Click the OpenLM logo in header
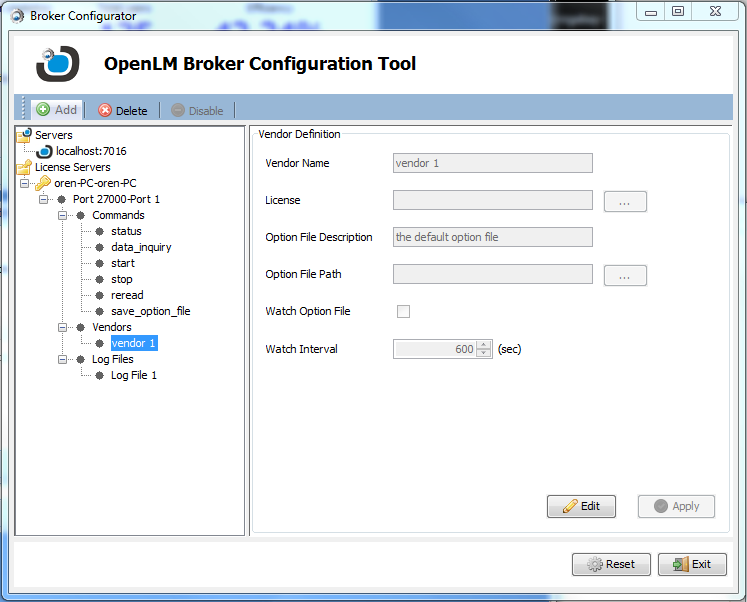 (58, 63)
